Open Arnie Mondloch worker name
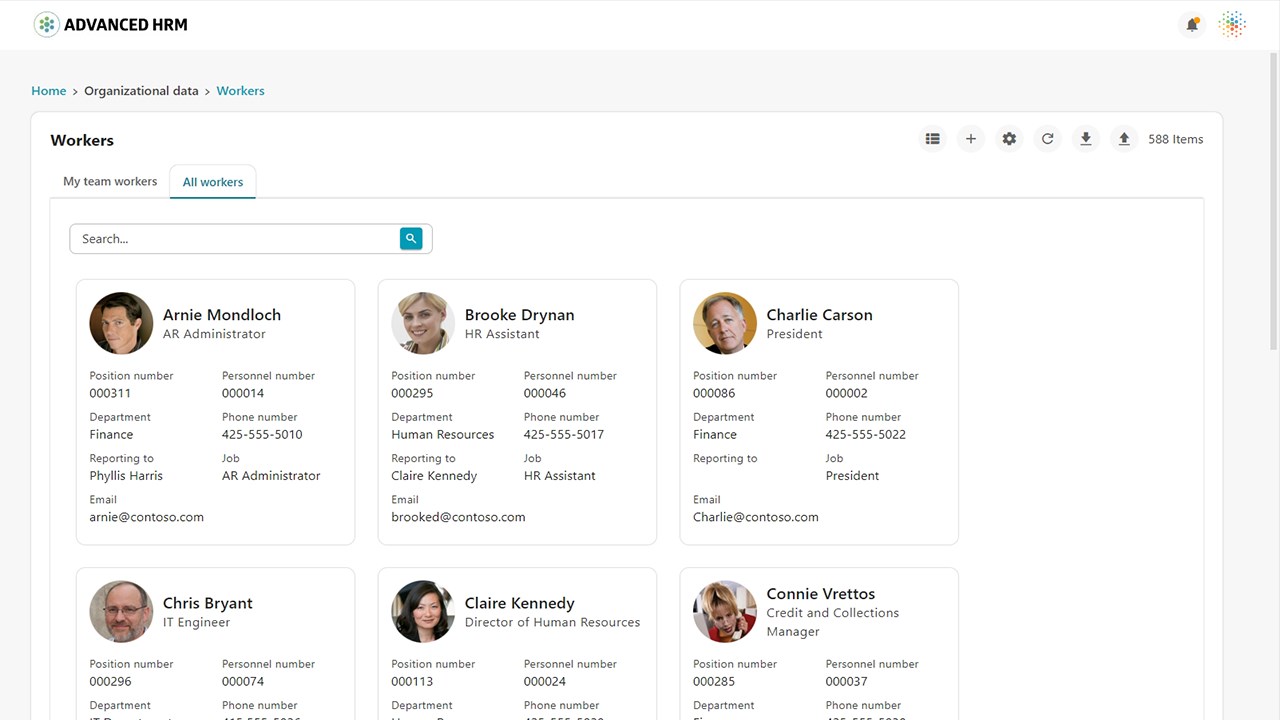This screenshot has width=1280, height=720. click(222, 315)
